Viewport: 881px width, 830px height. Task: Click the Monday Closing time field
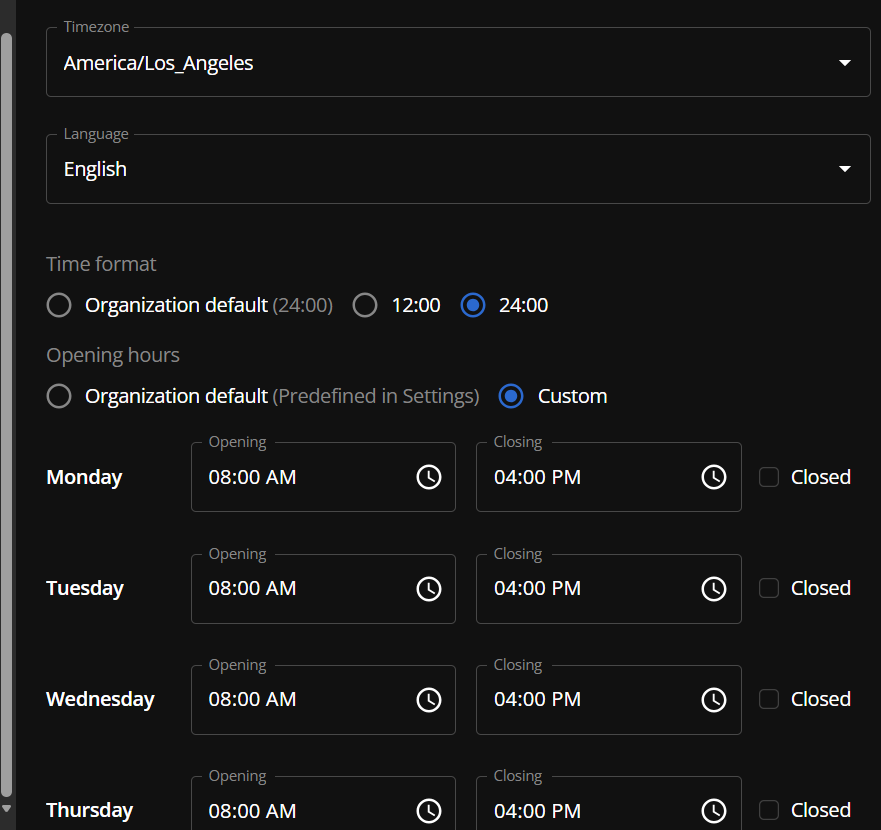pyautogui.click(x=608, y=477)
